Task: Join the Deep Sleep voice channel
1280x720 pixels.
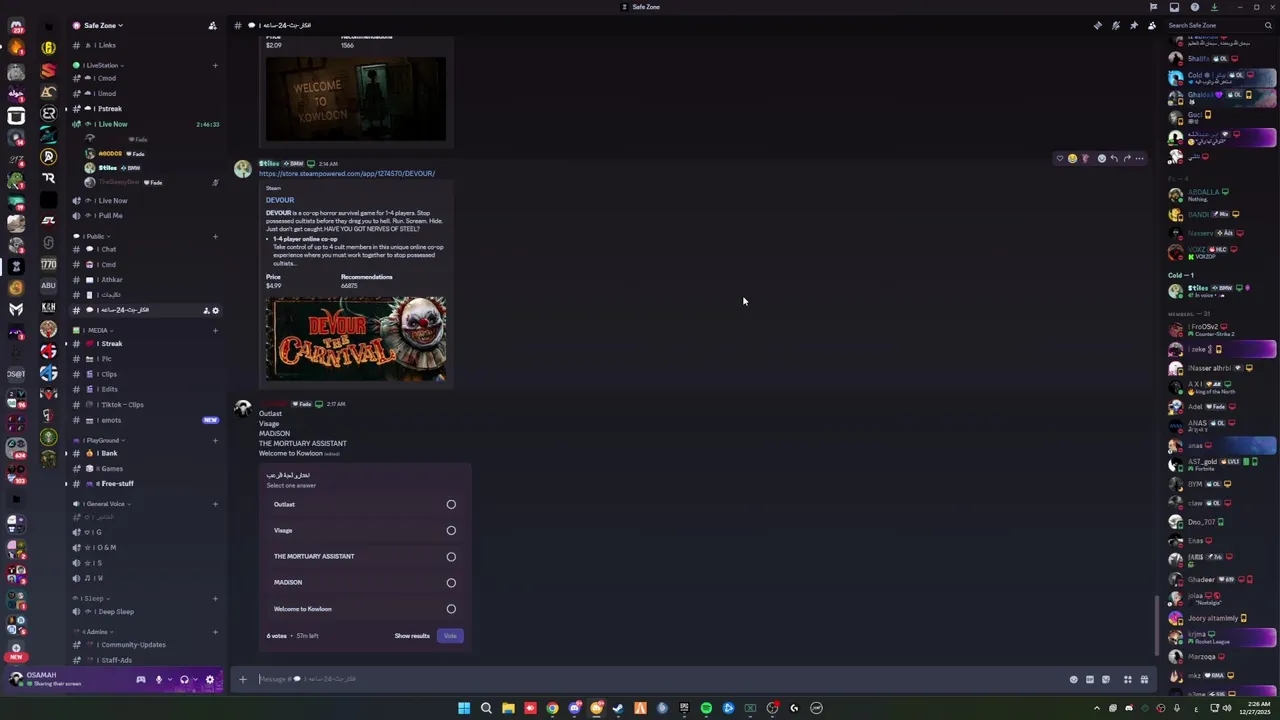Action: (146, 612)
